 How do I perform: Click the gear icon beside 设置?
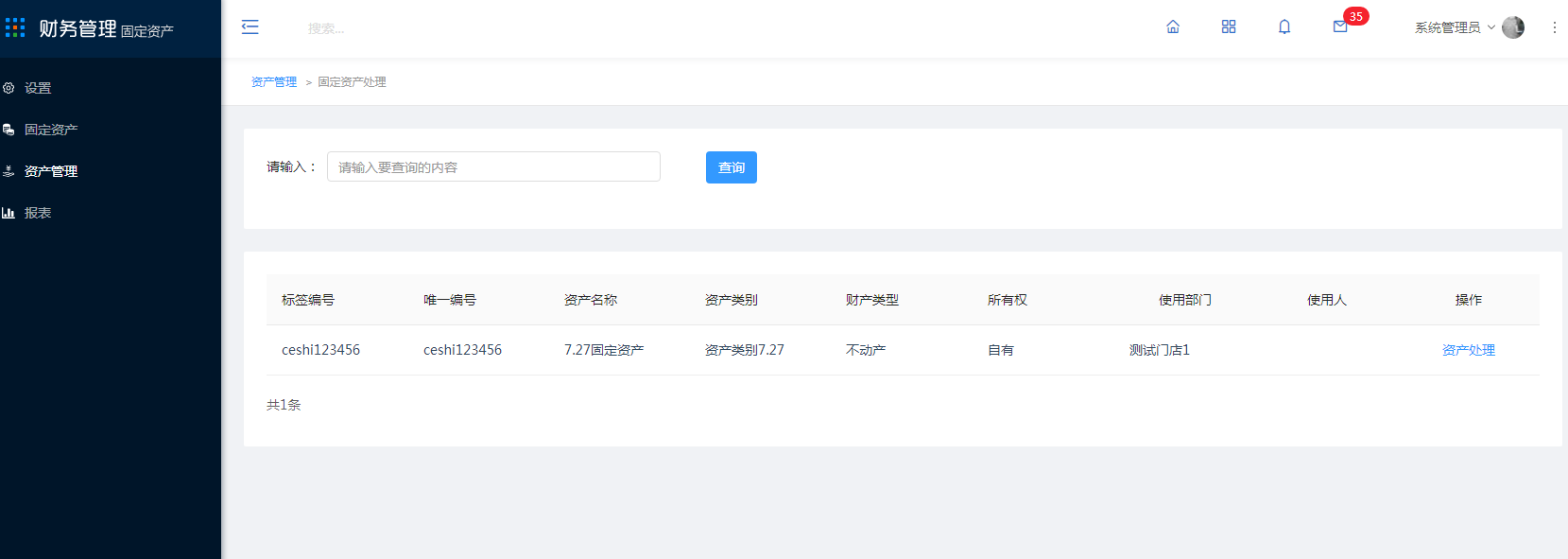(x=9, y=88)
